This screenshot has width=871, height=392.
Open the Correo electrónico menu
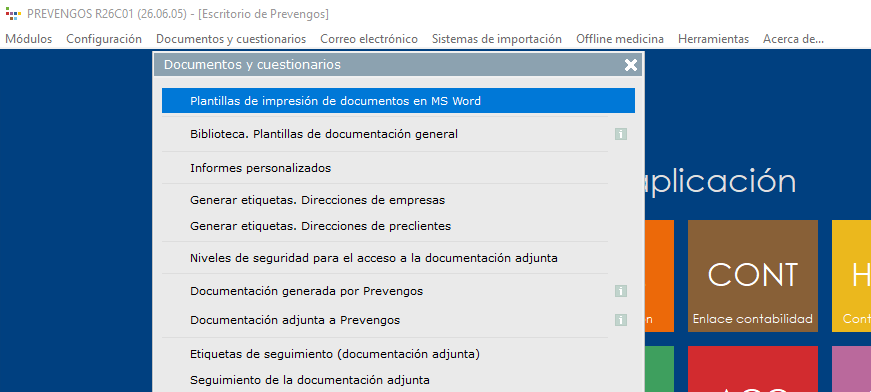click(x=369, y=39)
